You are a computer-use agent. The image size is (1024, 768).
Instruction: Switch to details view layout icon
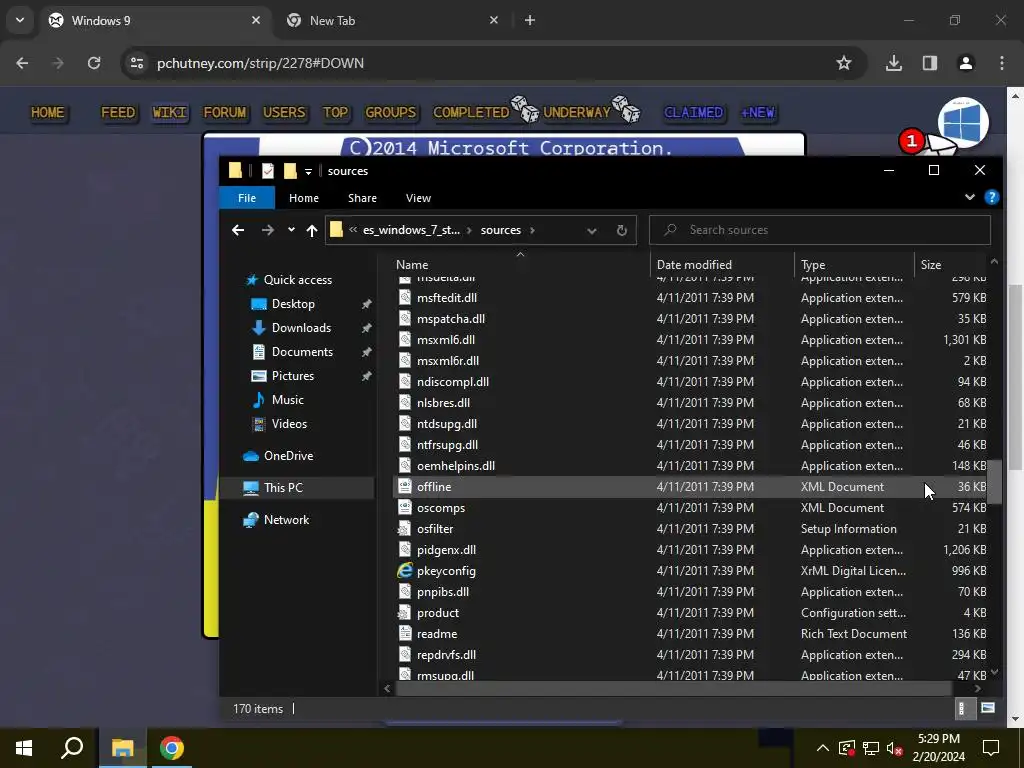tap(961, 709)
